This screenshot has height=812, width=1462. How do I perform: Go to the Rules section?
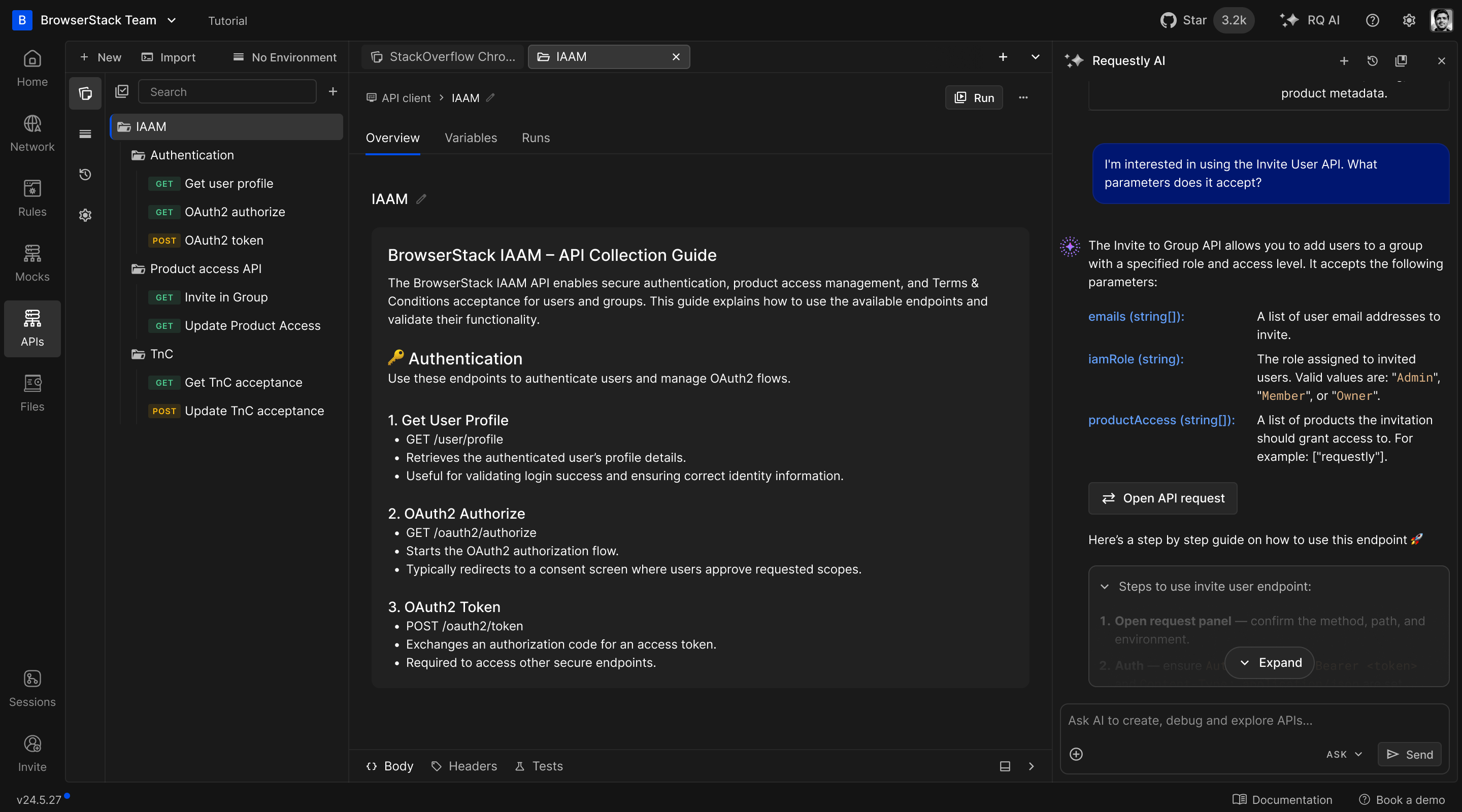point(32,198)
